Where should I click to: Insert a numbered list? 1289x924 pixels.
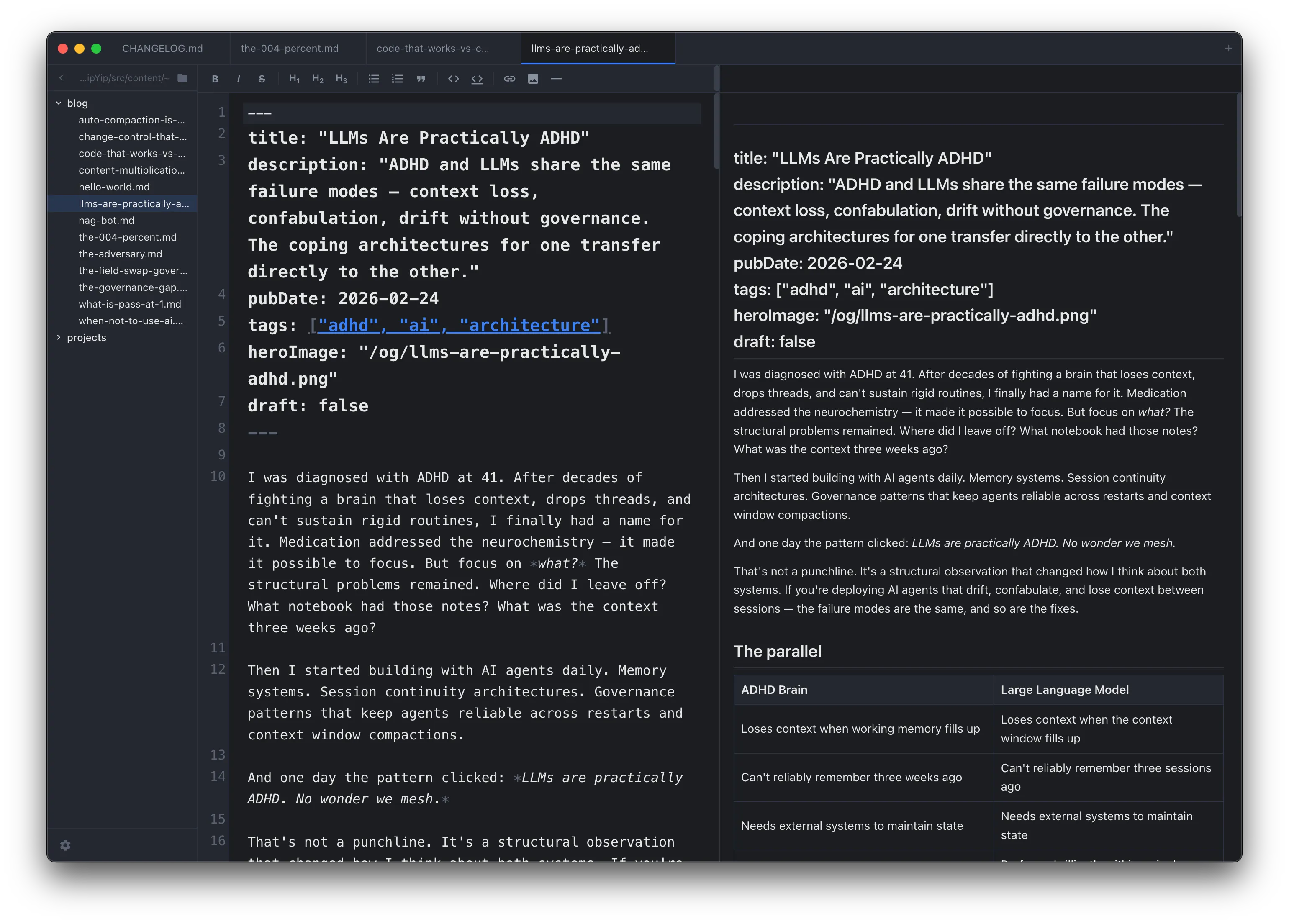pyautogui.click(x=397, y=79)
